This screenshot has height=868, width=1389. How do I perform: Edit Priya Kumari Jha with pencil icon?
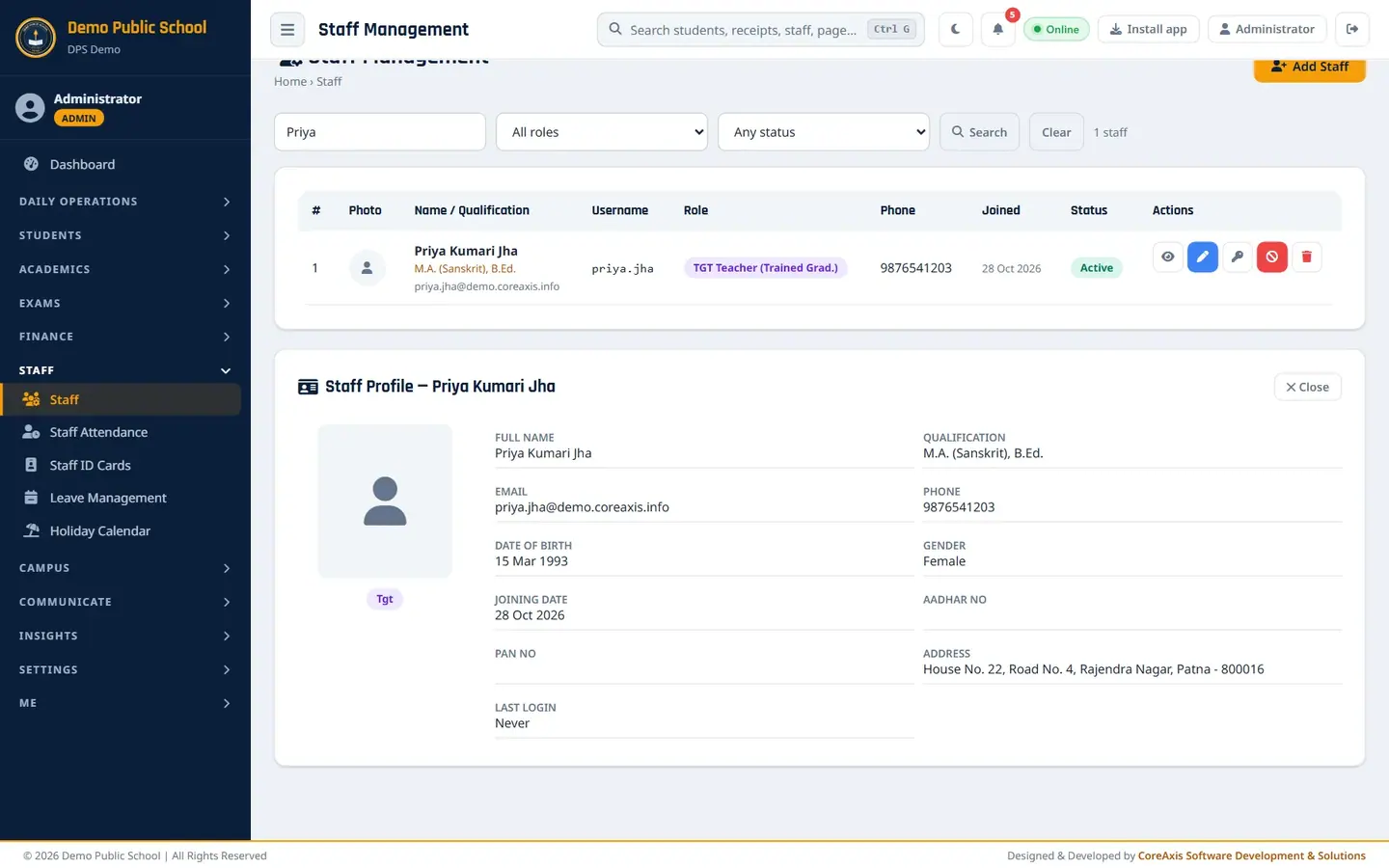coord(1202,257)
